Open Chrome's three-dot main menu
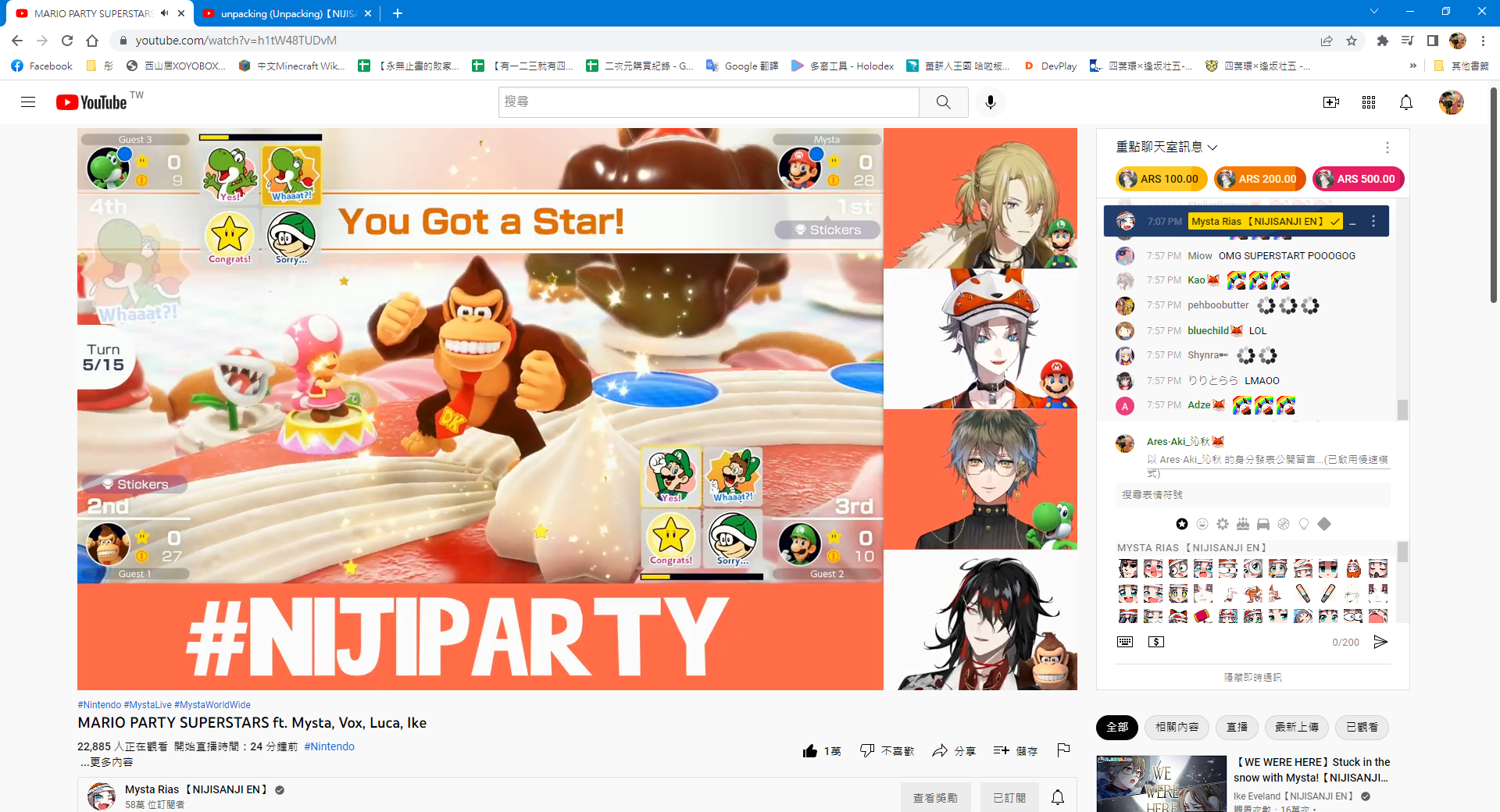 pyautogui.click(x=1483, y=41)
